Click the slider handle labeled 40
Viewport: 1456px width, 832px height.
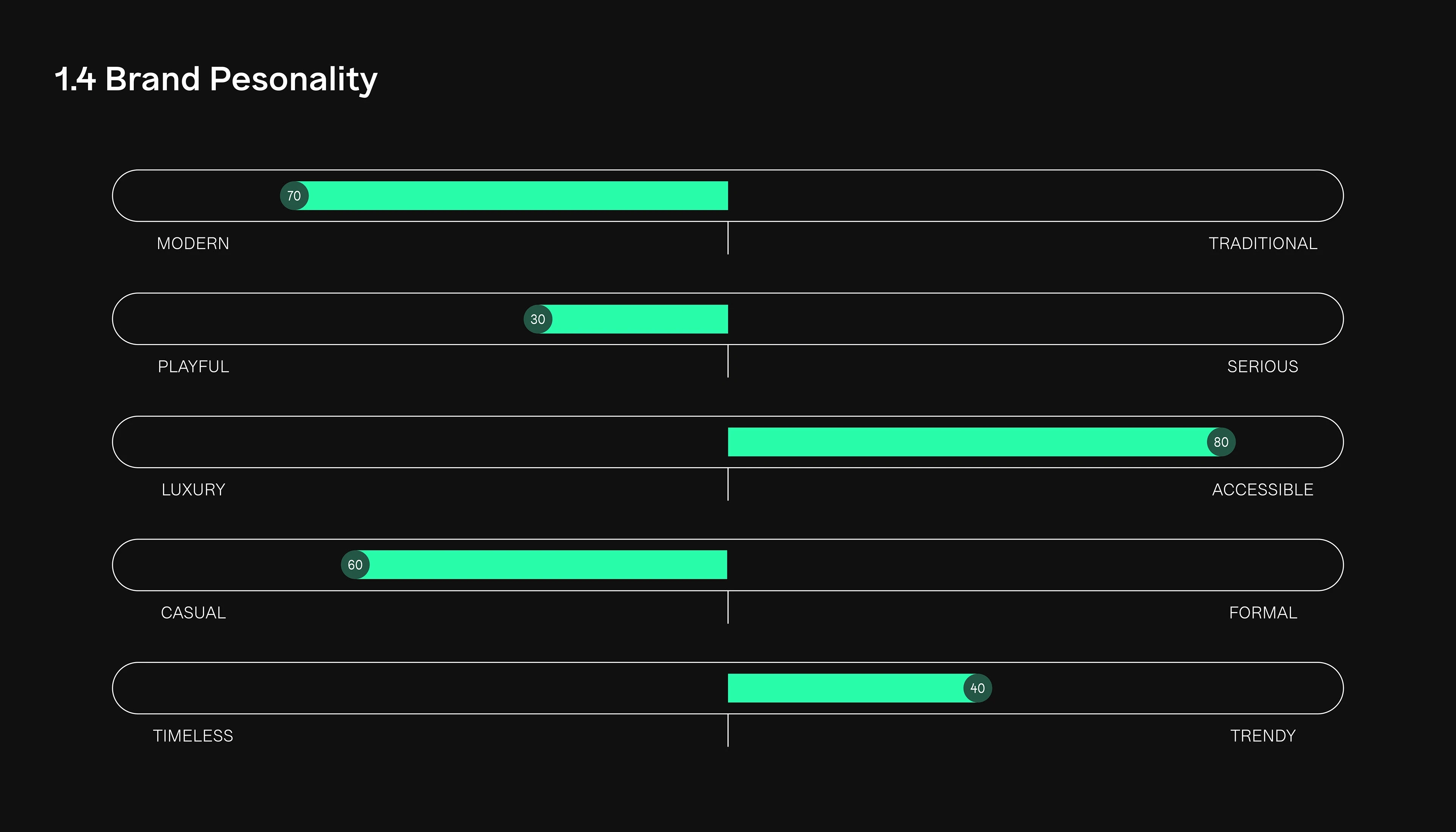[x=977, y=688]
